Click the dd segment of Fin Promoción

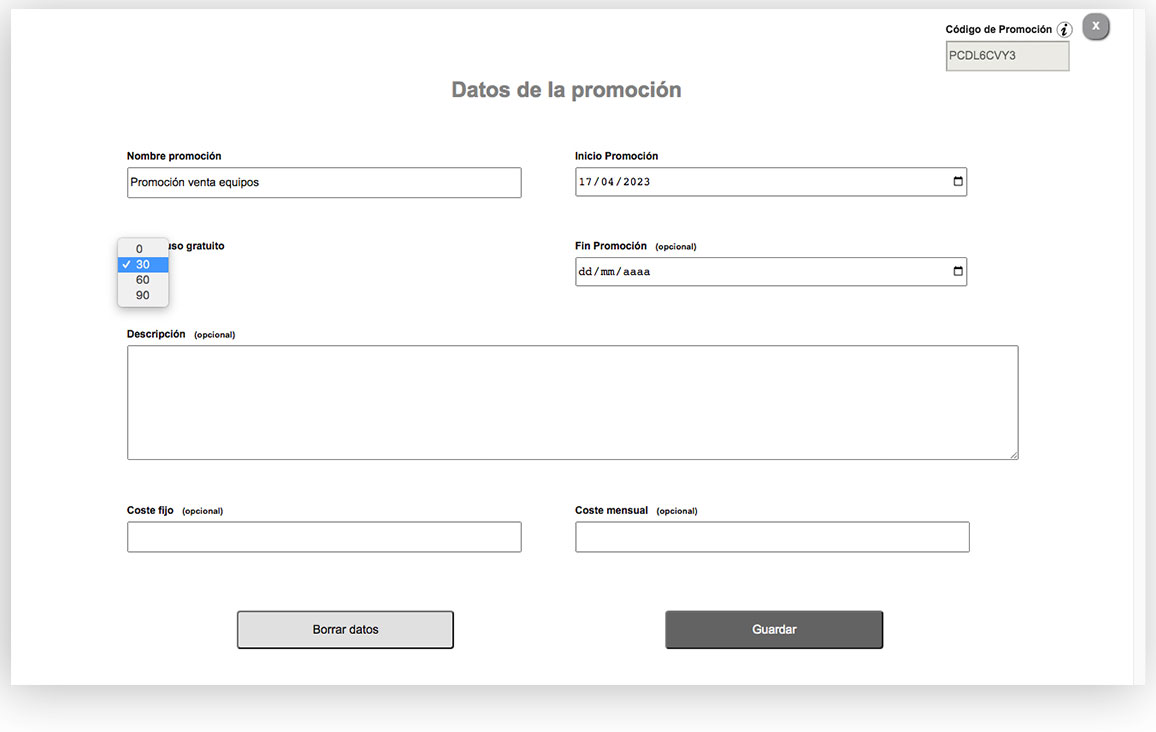coord(587,272)
